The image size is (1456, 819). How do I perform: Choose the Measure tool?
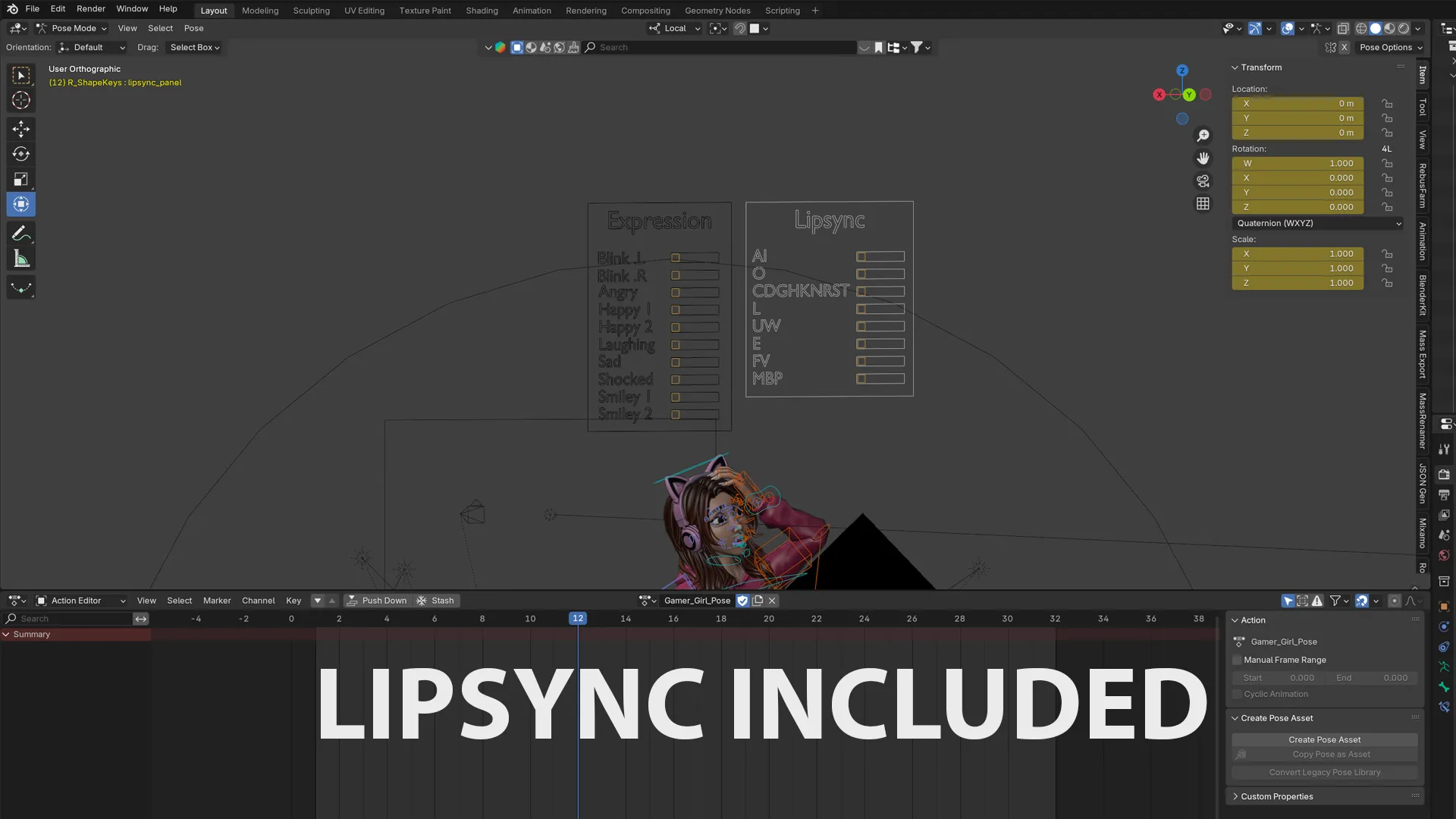coord(20,258)
